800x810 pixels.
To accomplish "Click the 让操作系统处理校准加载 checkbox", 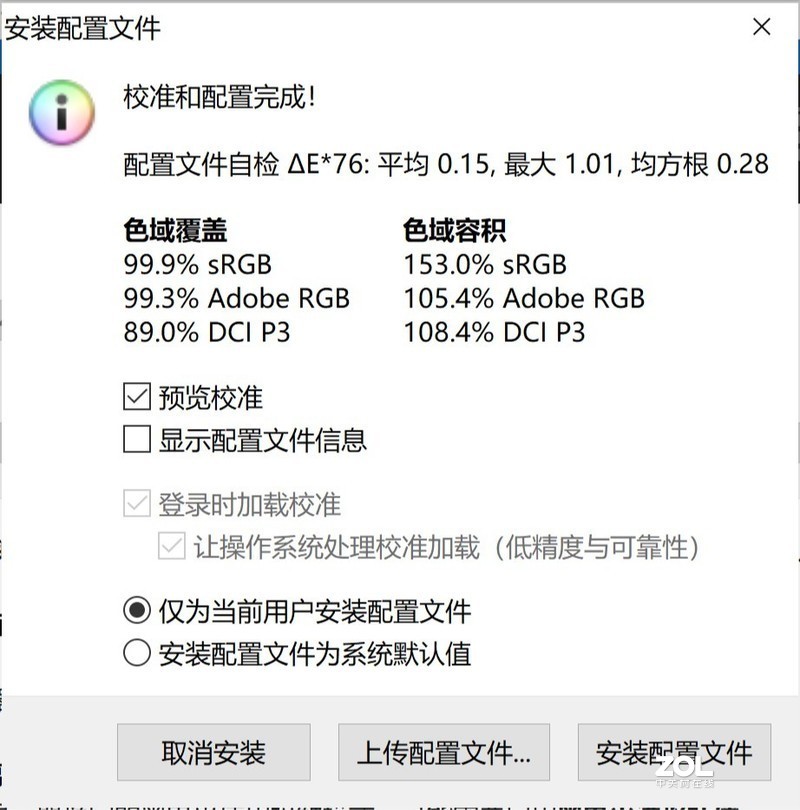I will point(166,547).
